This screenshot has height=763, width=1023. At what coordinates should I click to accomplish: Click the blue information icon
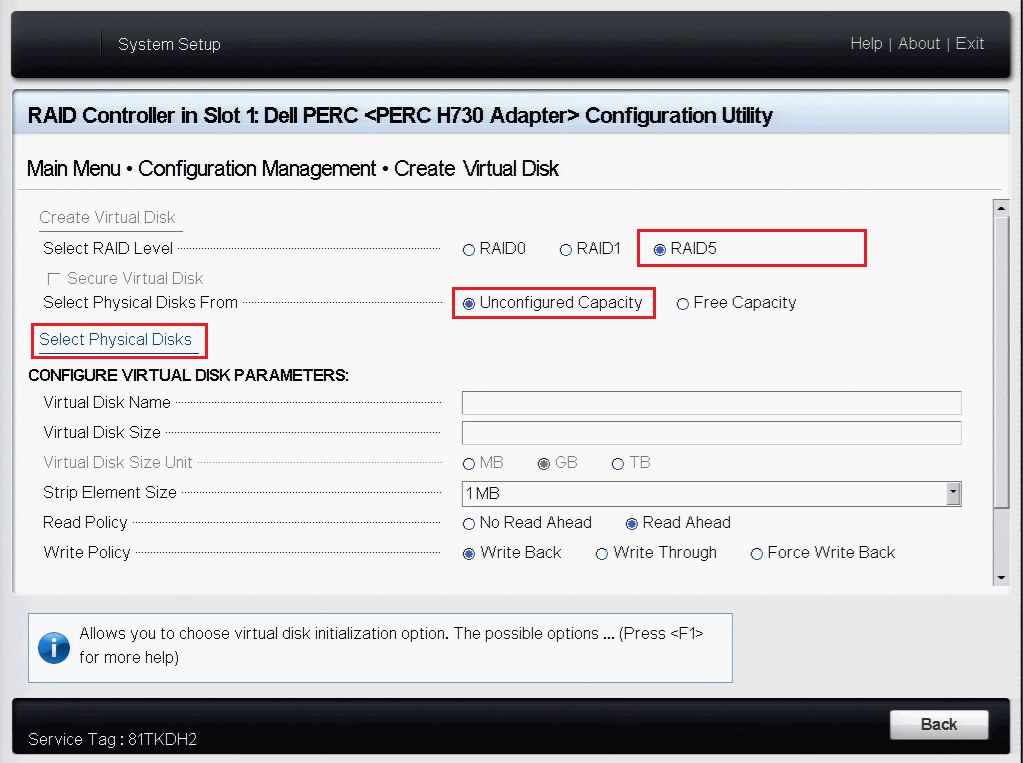click(x=52, y=647)
